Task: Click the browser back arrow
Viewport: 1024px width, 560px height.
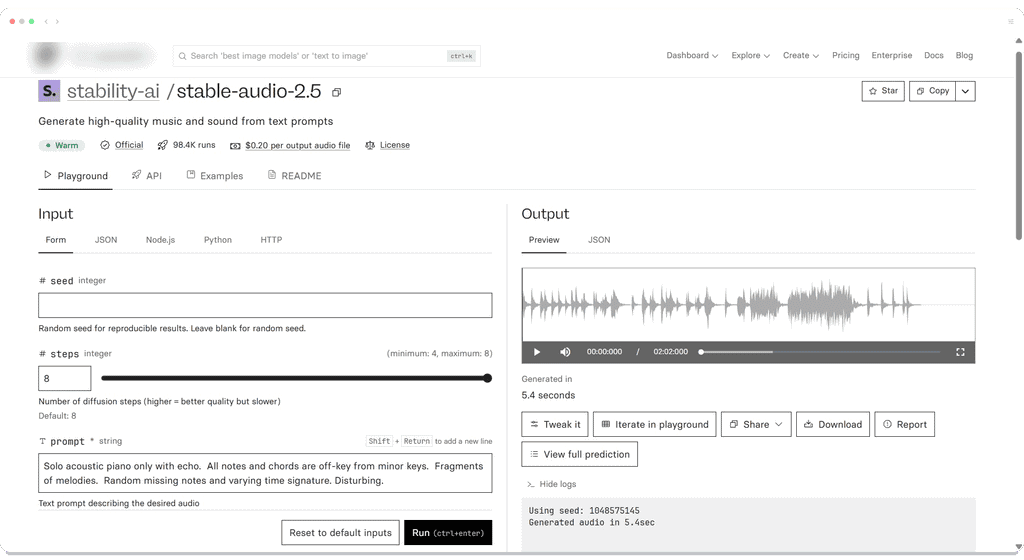Action: click(x=46, y=22)
